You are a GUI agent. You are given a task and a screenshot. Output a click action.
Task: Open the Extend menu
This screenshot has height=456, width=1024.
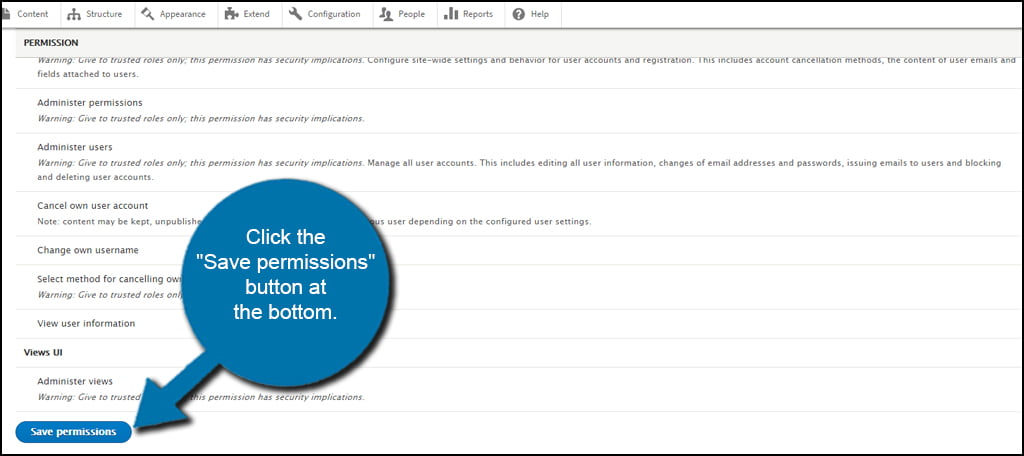click(x=257, y=14)
